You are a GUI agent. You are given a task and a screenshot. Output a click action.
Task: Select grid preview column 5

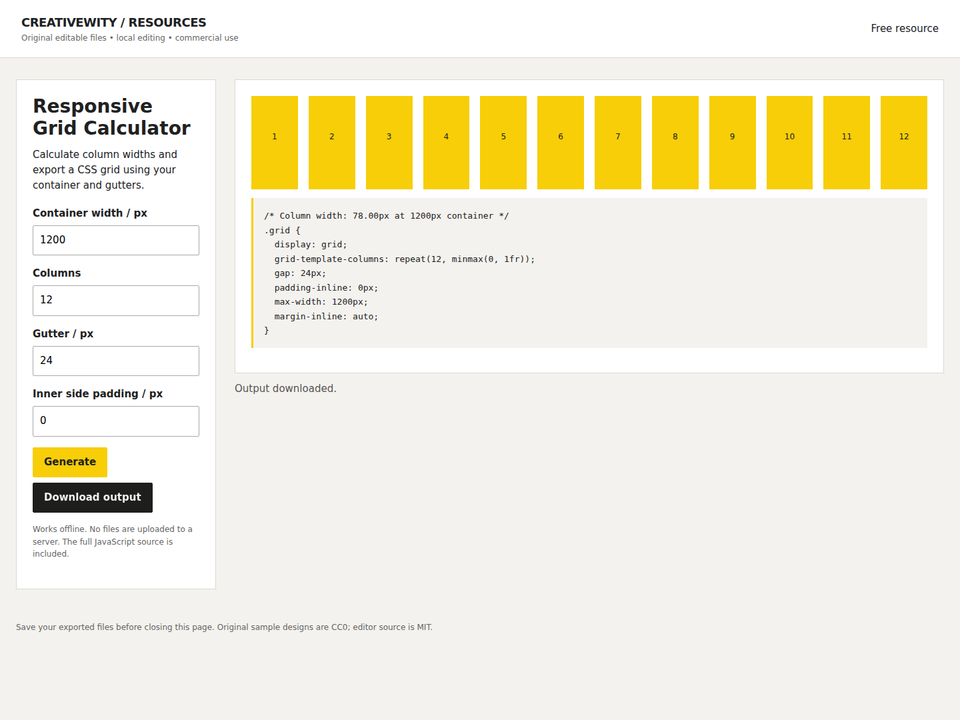(503, 142)
